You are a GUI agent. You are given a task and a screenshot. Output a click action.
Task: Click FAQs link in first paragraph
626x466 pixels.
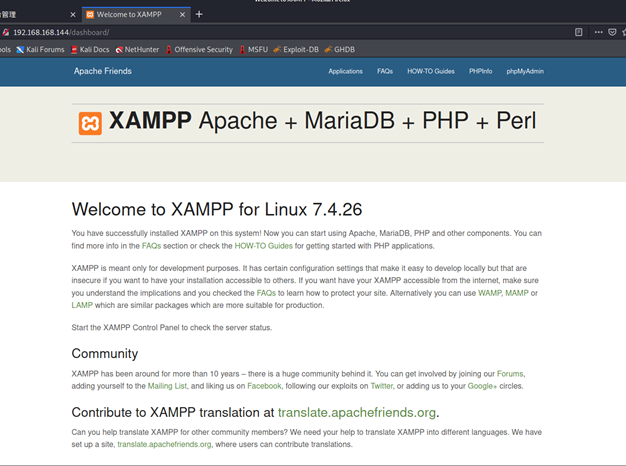(x=151, y=246)
